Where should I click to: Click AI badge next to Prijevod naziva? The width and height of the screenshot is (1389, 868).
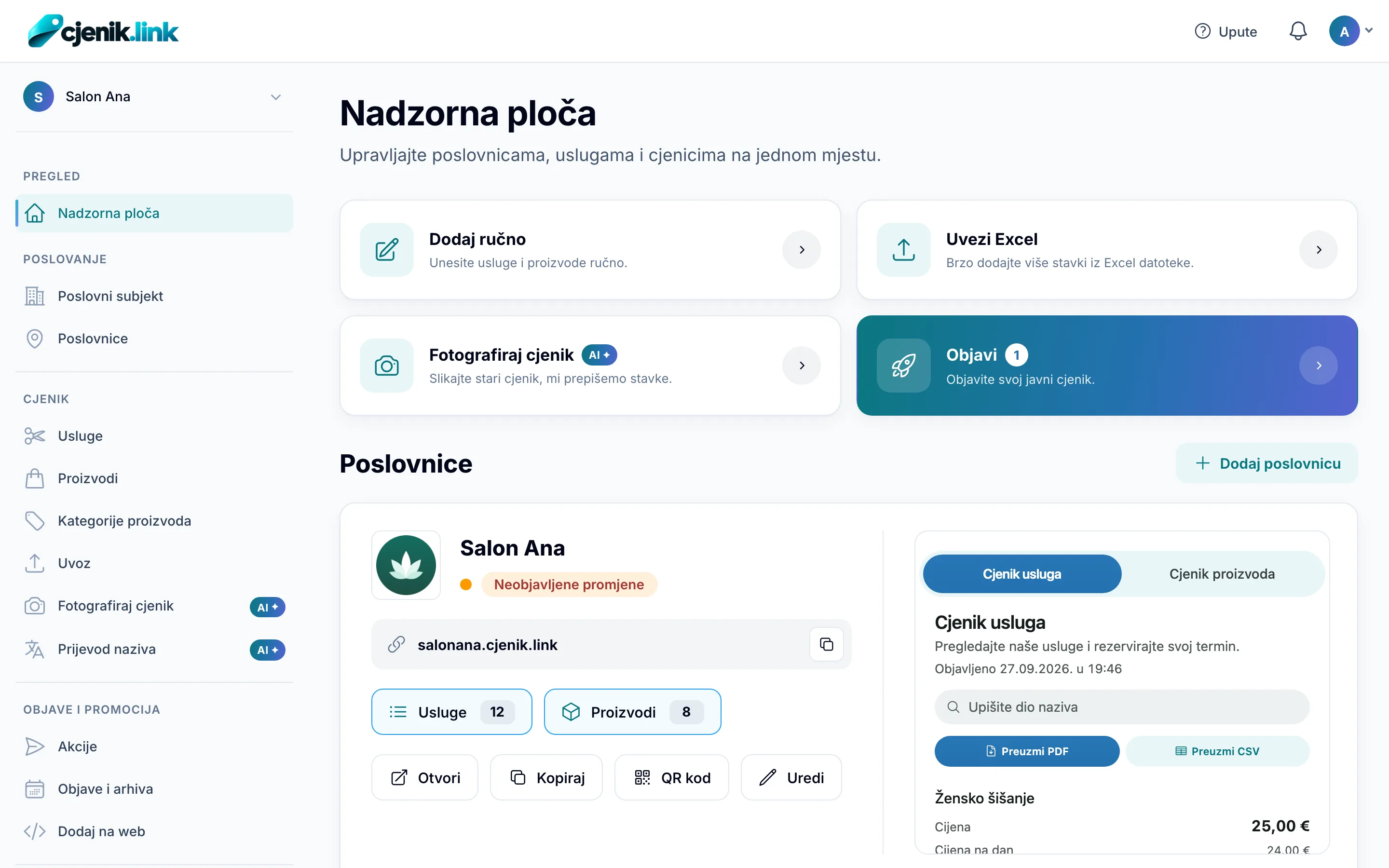pos(268,650)
